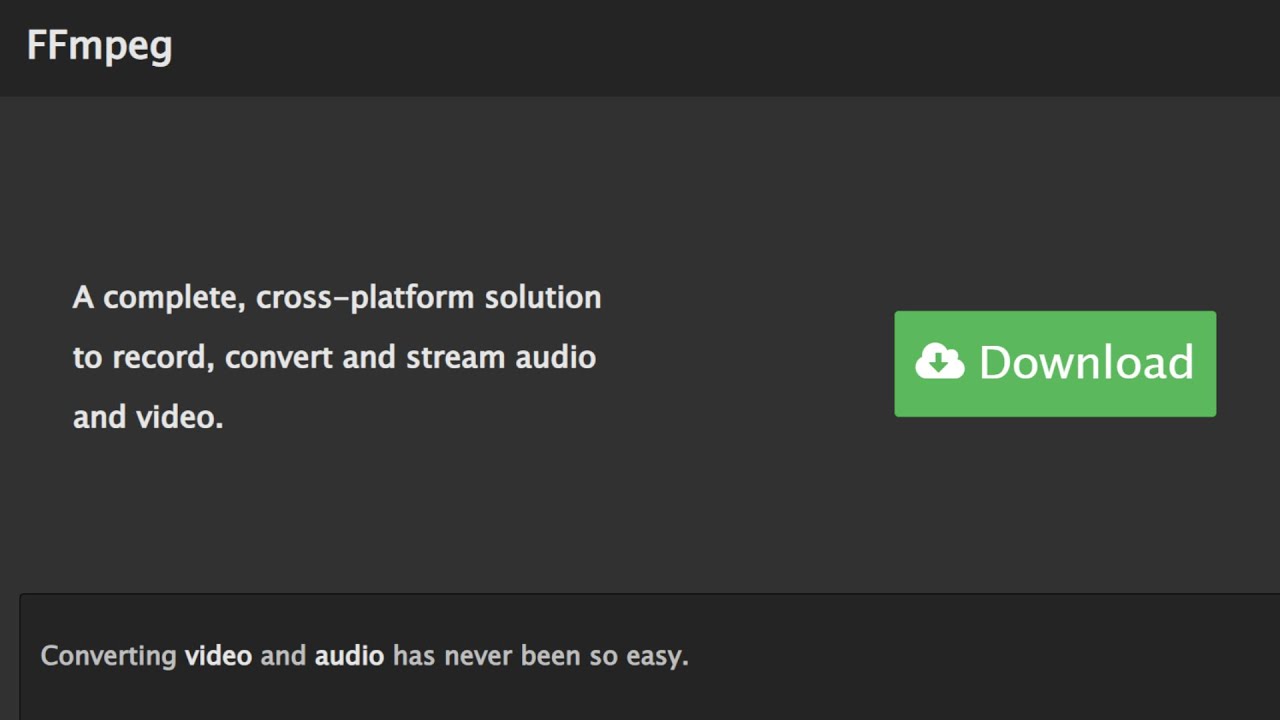Click the word "Converting" in the lower panel
The image size is (1280, 720).
pyautogui.click(x=108, y=656)
